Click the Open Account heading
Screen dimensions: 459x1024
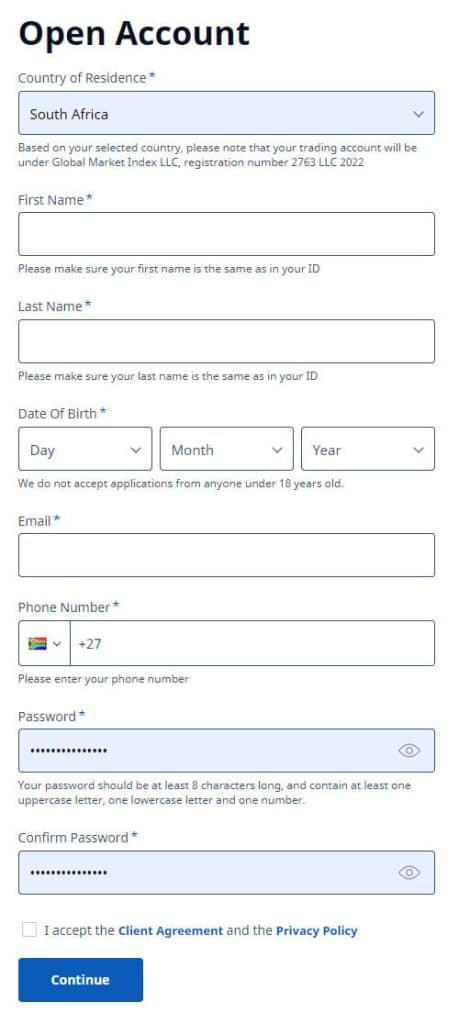tap(134, 33)
